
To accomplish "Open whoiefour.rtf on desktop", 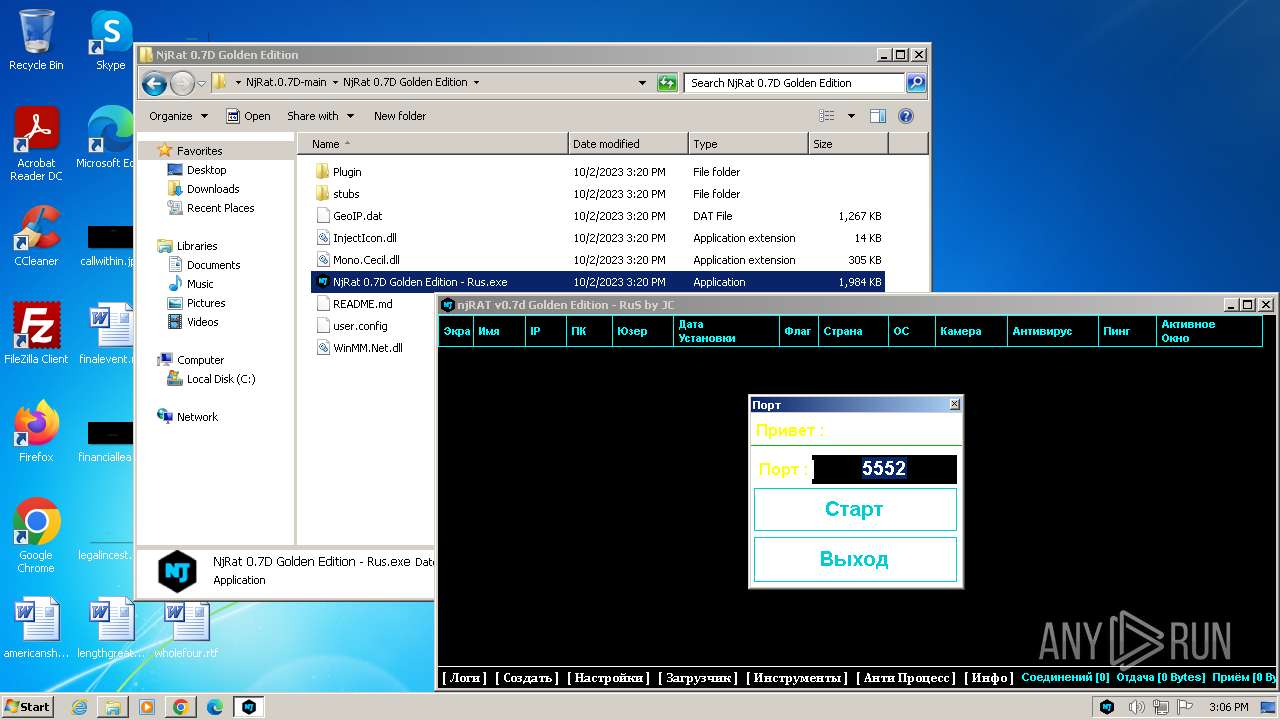I will coord(186,628).
